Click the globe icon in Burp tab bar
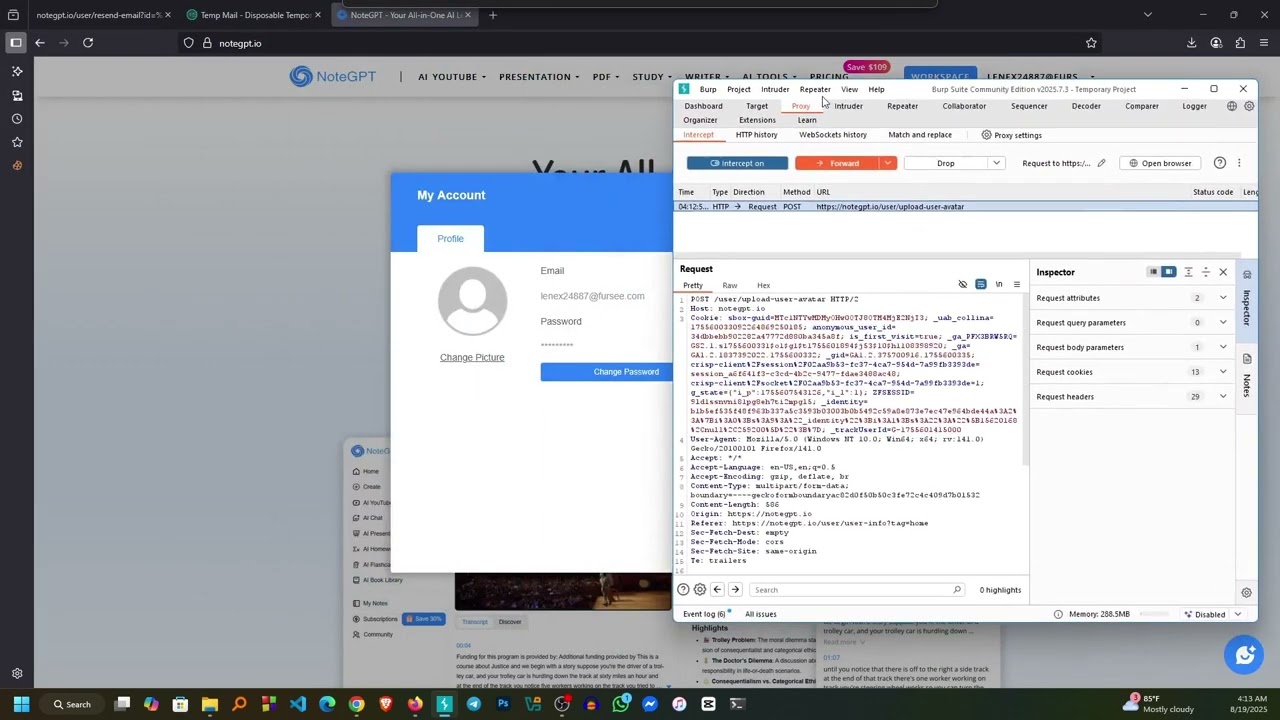 coord(1232,106)
